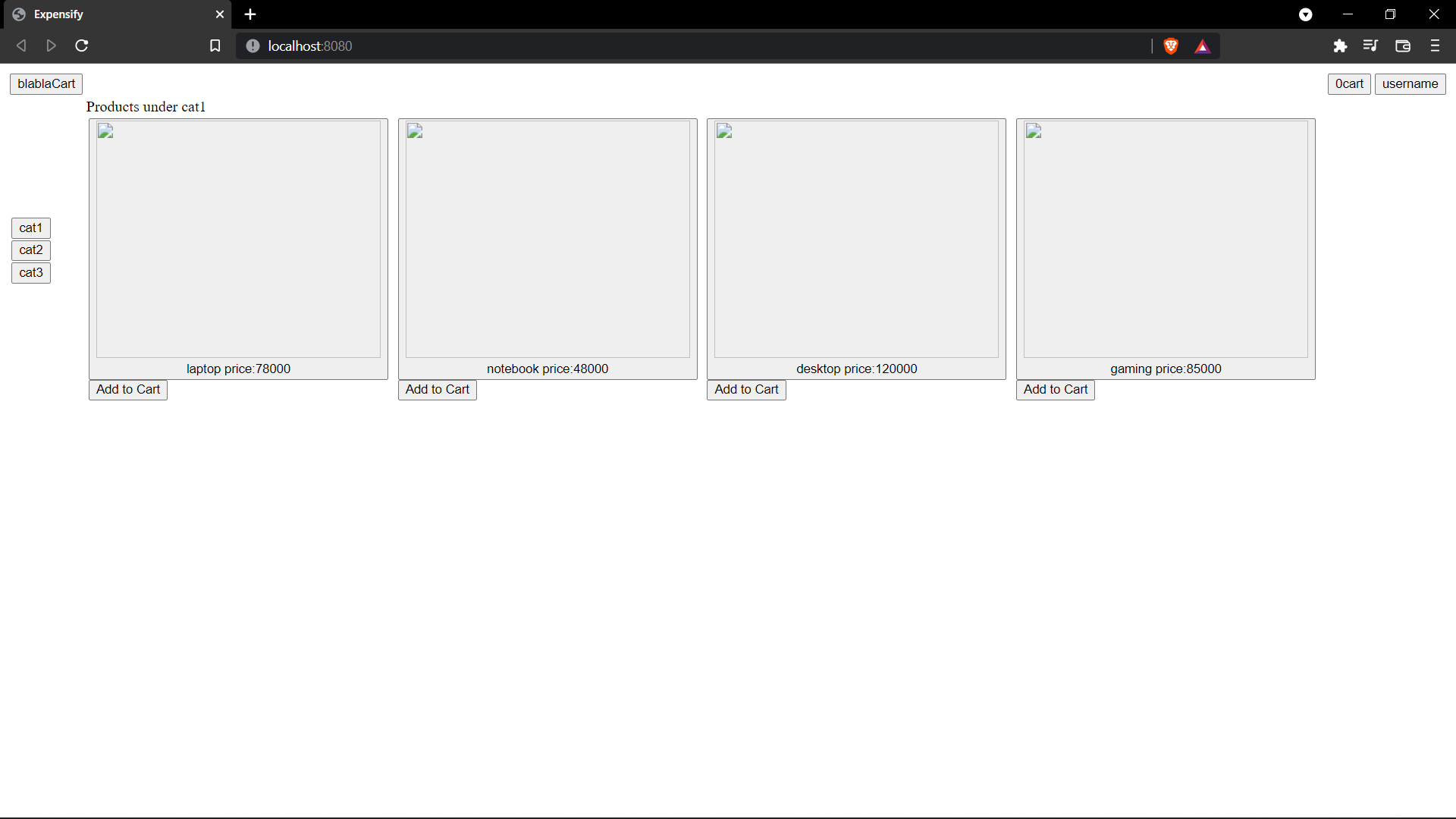Bookmark this page with bookmark icon
This screenshot has height=819, width=1456.
[x=215, y=46]
